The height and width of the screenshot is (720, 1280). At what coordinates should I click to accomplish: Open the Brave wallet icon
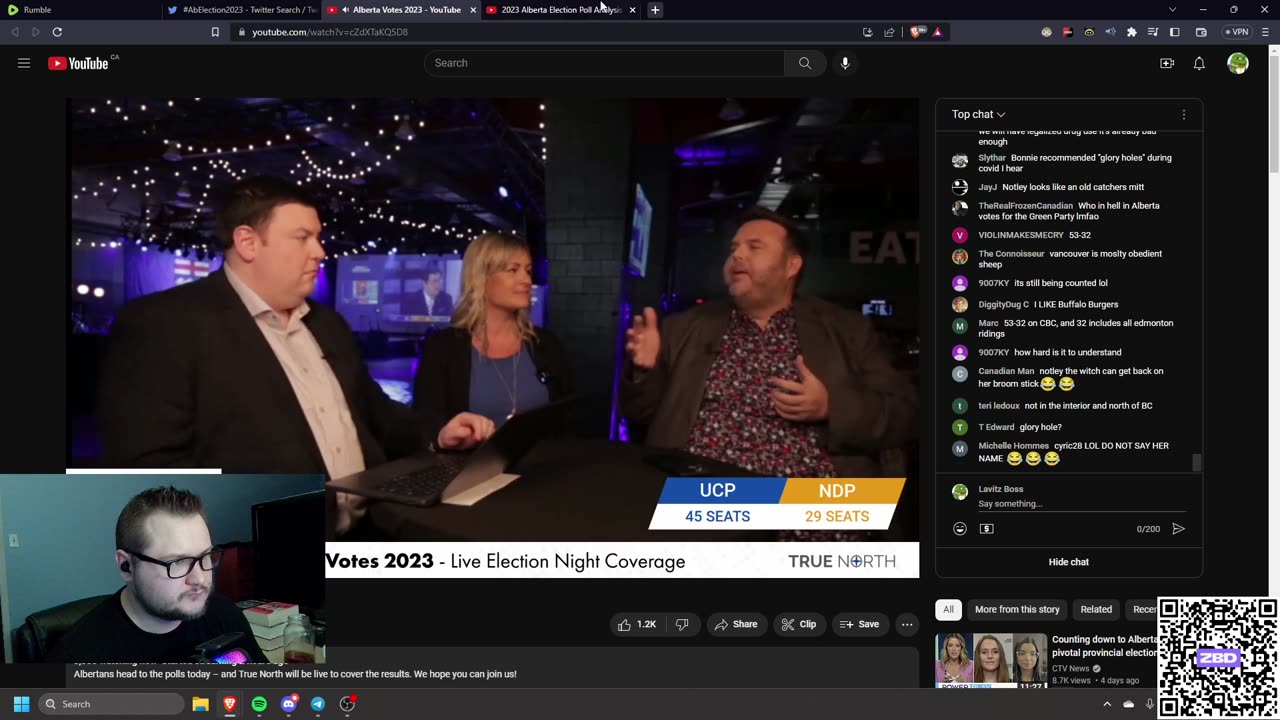[x=1201, y=32]
